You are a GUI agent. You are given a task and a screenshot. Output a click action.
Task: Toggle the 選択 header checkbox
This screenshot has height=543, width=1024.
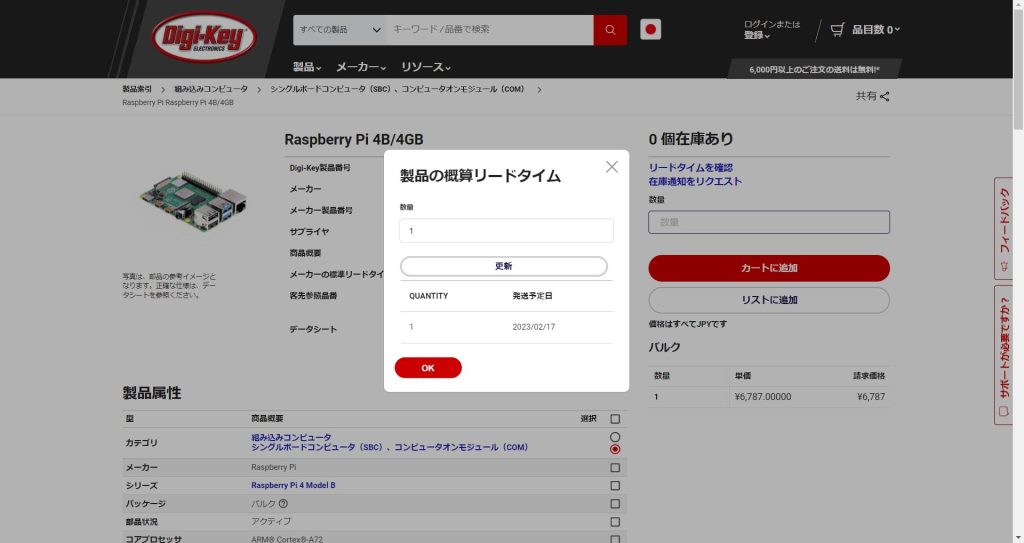pos(615,419)
